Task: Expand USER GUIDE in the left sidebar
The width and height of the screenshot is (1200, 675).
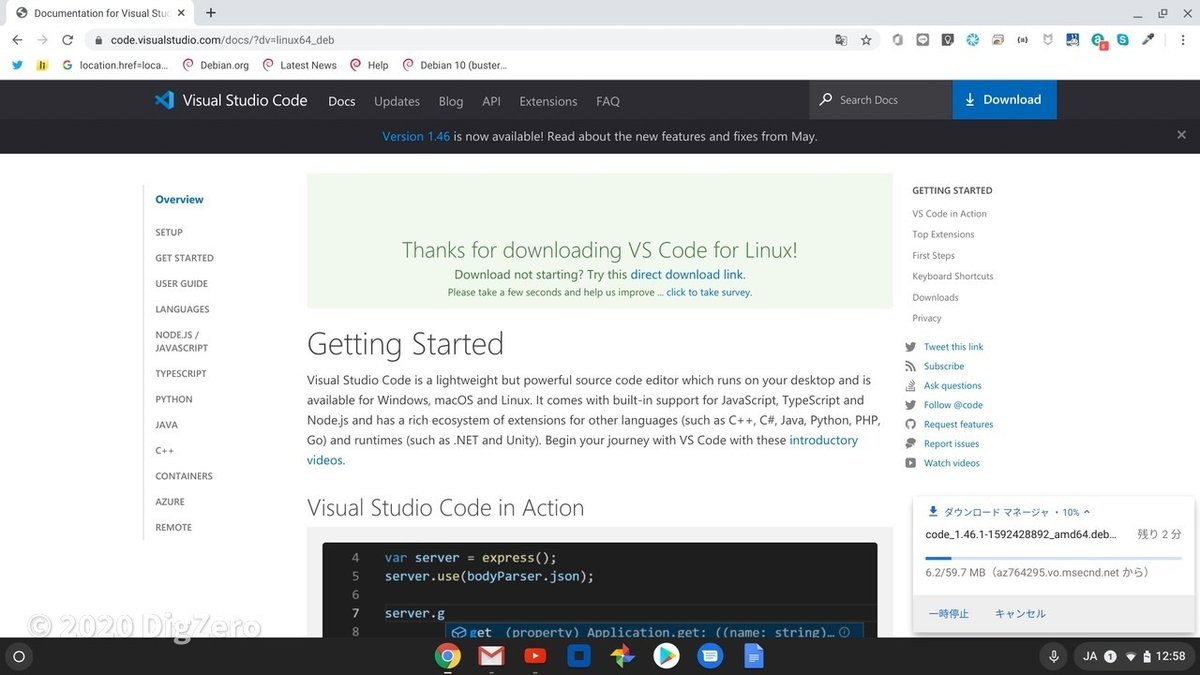Action: [181, 284]
